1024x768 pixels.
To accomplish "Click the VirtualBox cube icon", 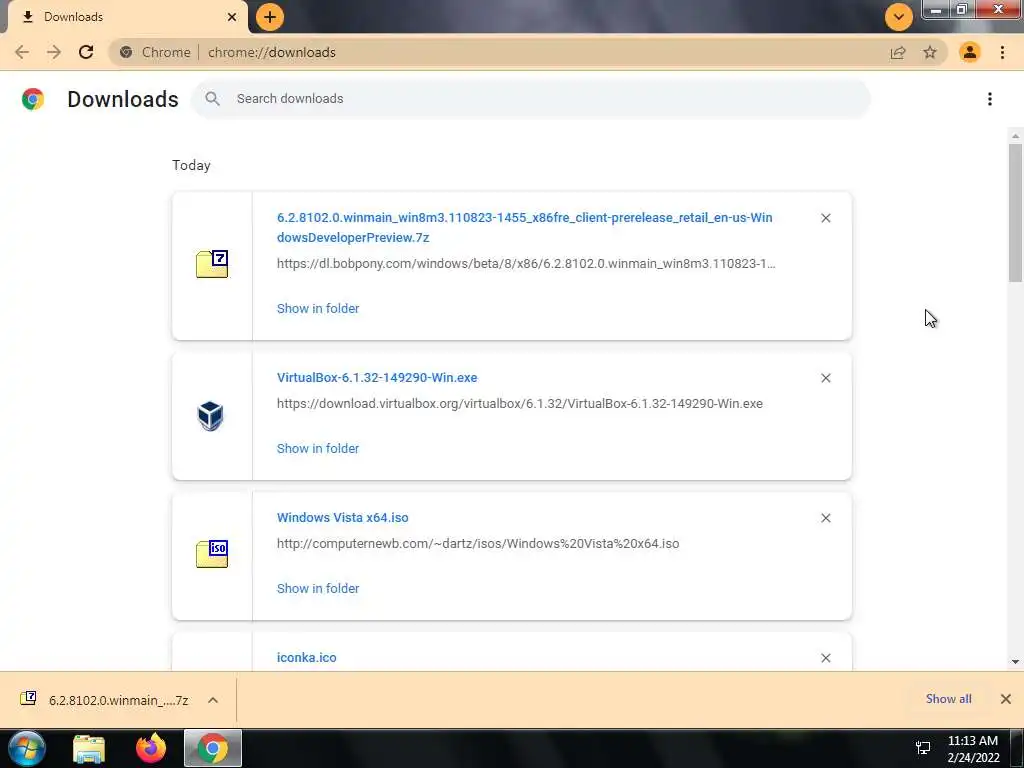I will point(210,416).
